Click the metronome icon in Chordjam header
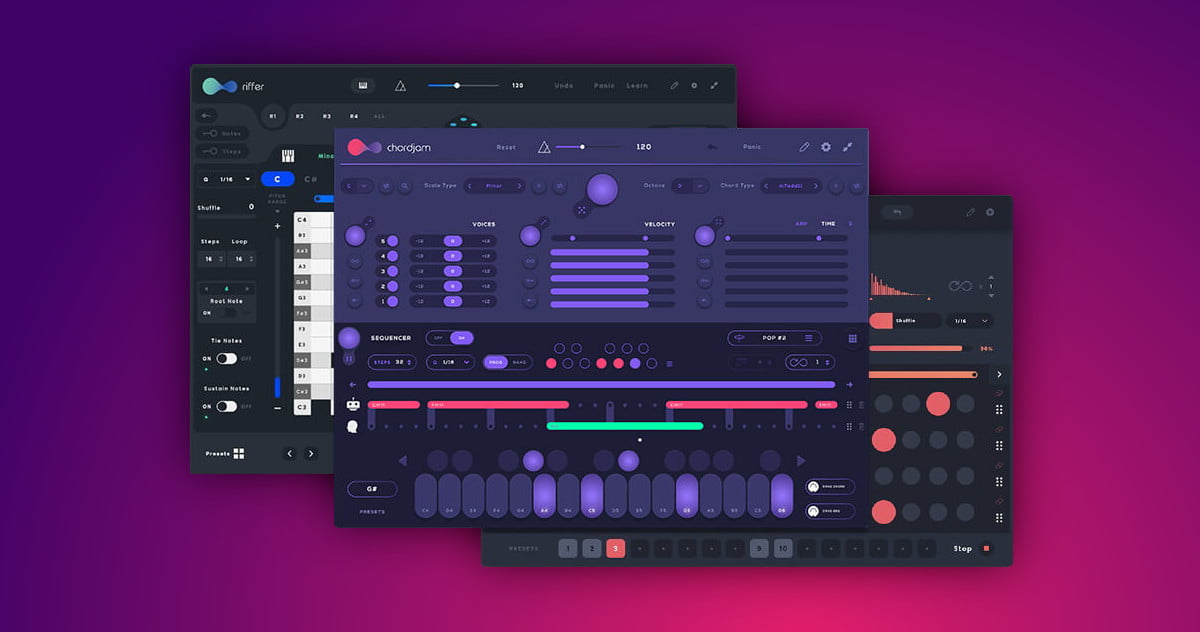The height and width of the screenshot is (632, 1200). (x=544, y=147)
